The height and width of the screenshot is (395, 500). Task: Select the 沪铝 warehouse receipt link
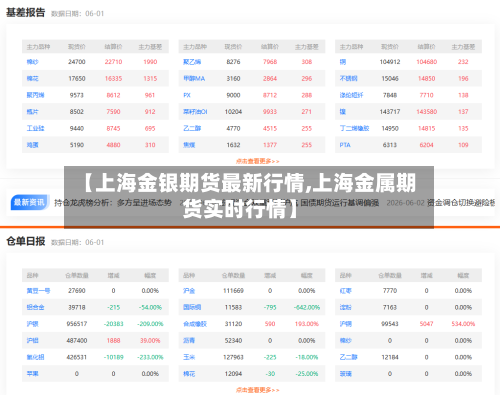tap(32, 341)
